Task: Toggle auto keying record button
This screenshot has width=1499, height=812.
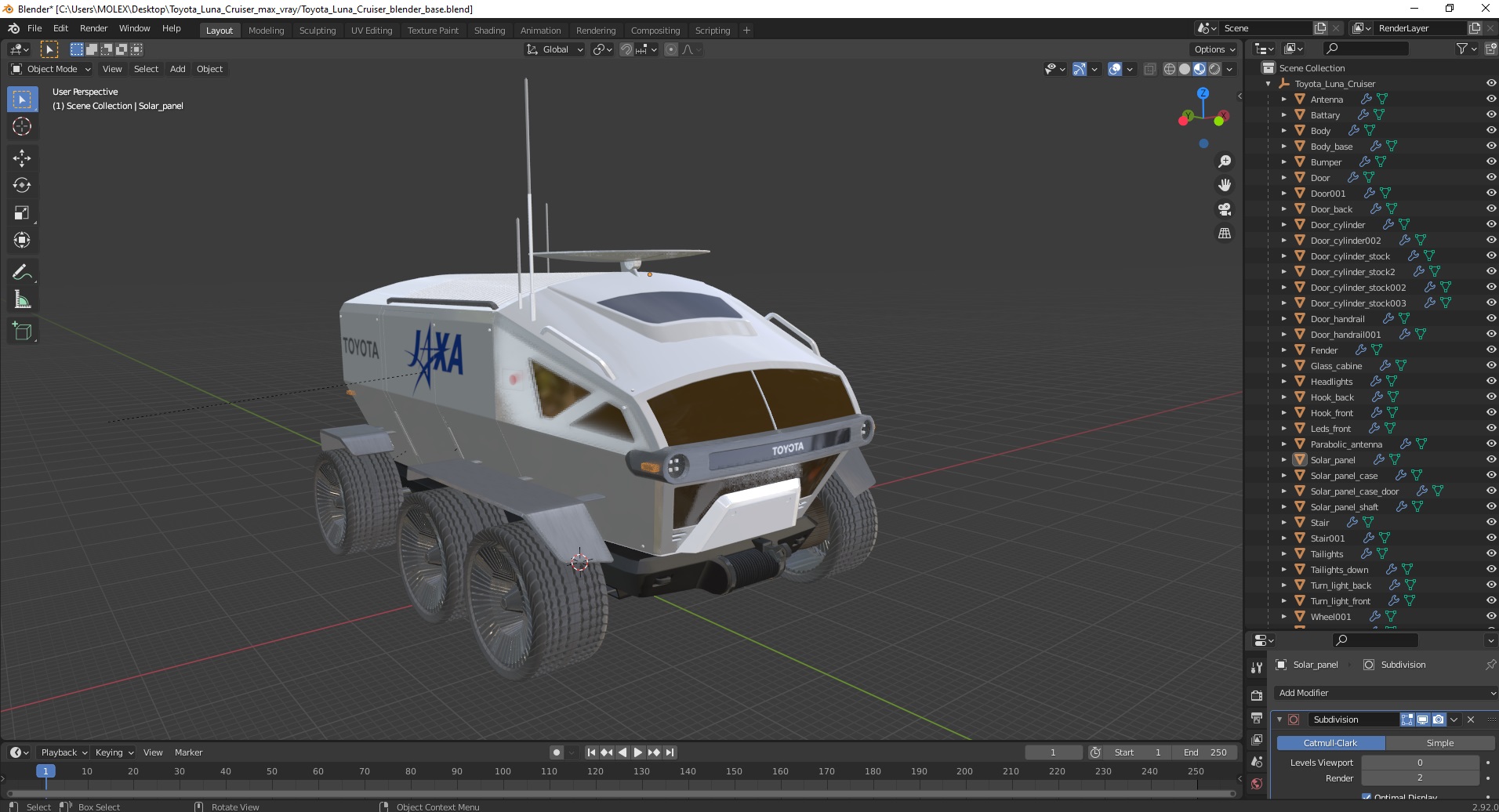Action: [x=557, y=752]
